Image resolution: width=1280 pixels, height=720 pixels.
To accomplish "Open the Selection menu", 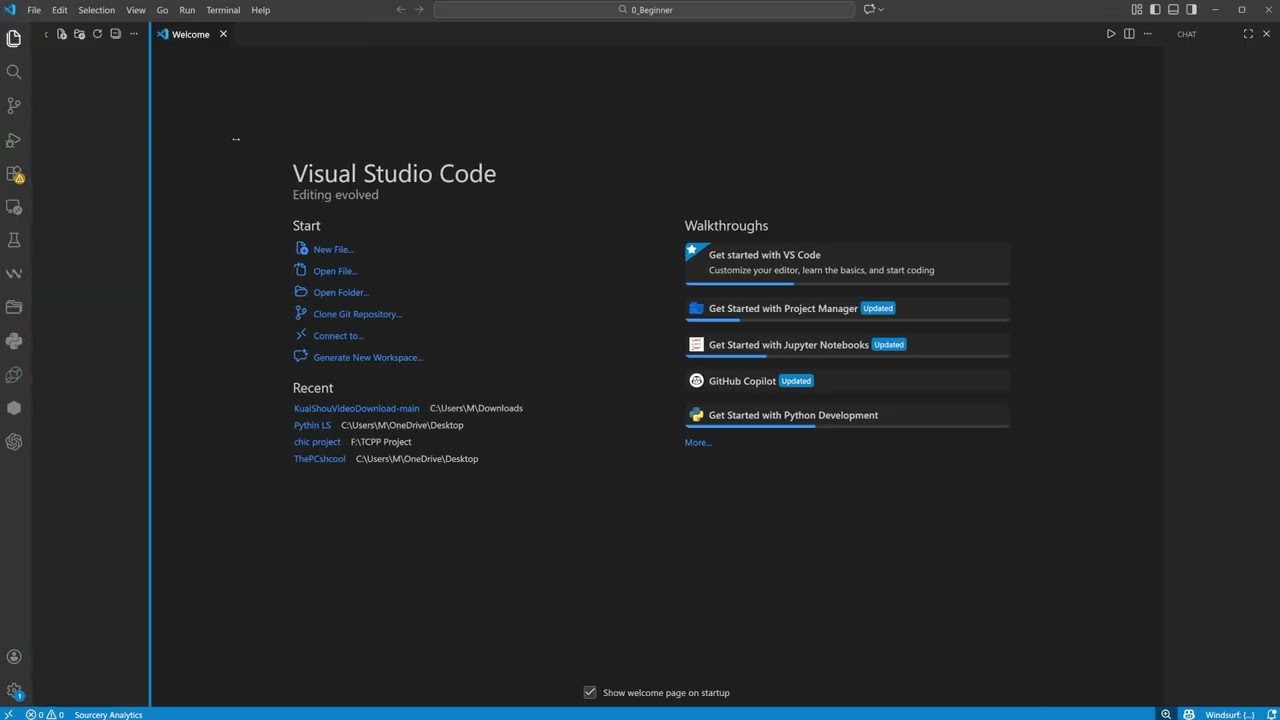I will tap(97, 10).
